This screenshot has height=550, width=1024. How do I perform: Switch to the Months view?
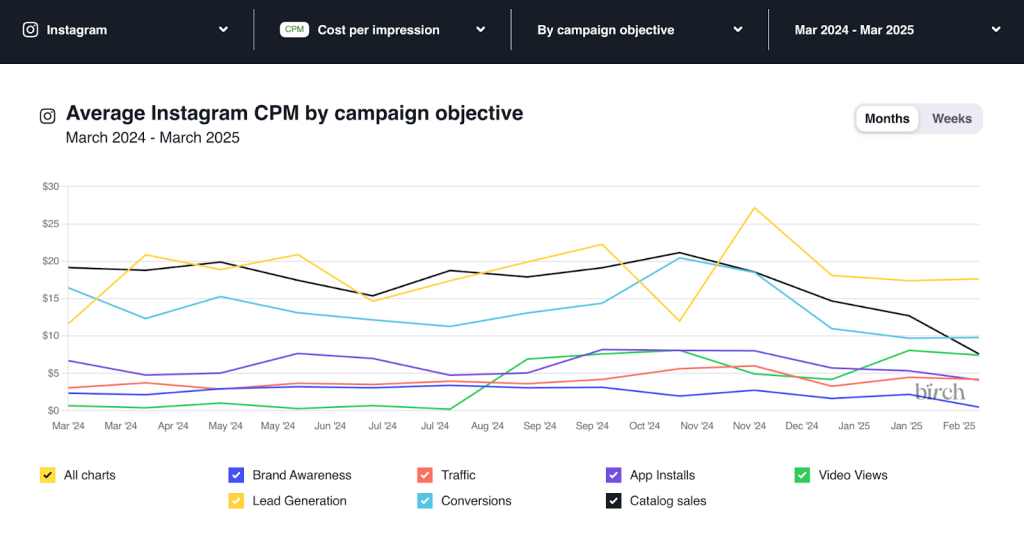pyautogui.click(x=887, y=118)
